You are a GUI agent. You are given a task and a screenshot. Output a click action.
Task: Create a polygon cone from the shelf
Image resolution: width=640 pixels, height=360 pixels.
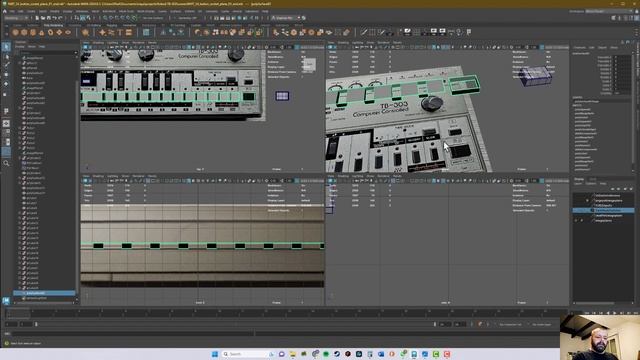coord(42,32)
